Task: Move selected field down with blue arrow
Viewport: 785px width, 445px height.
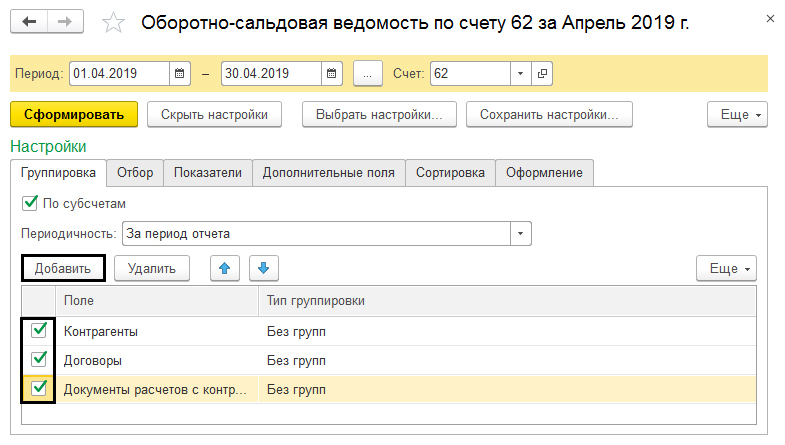Action: [x=263, y=268]
